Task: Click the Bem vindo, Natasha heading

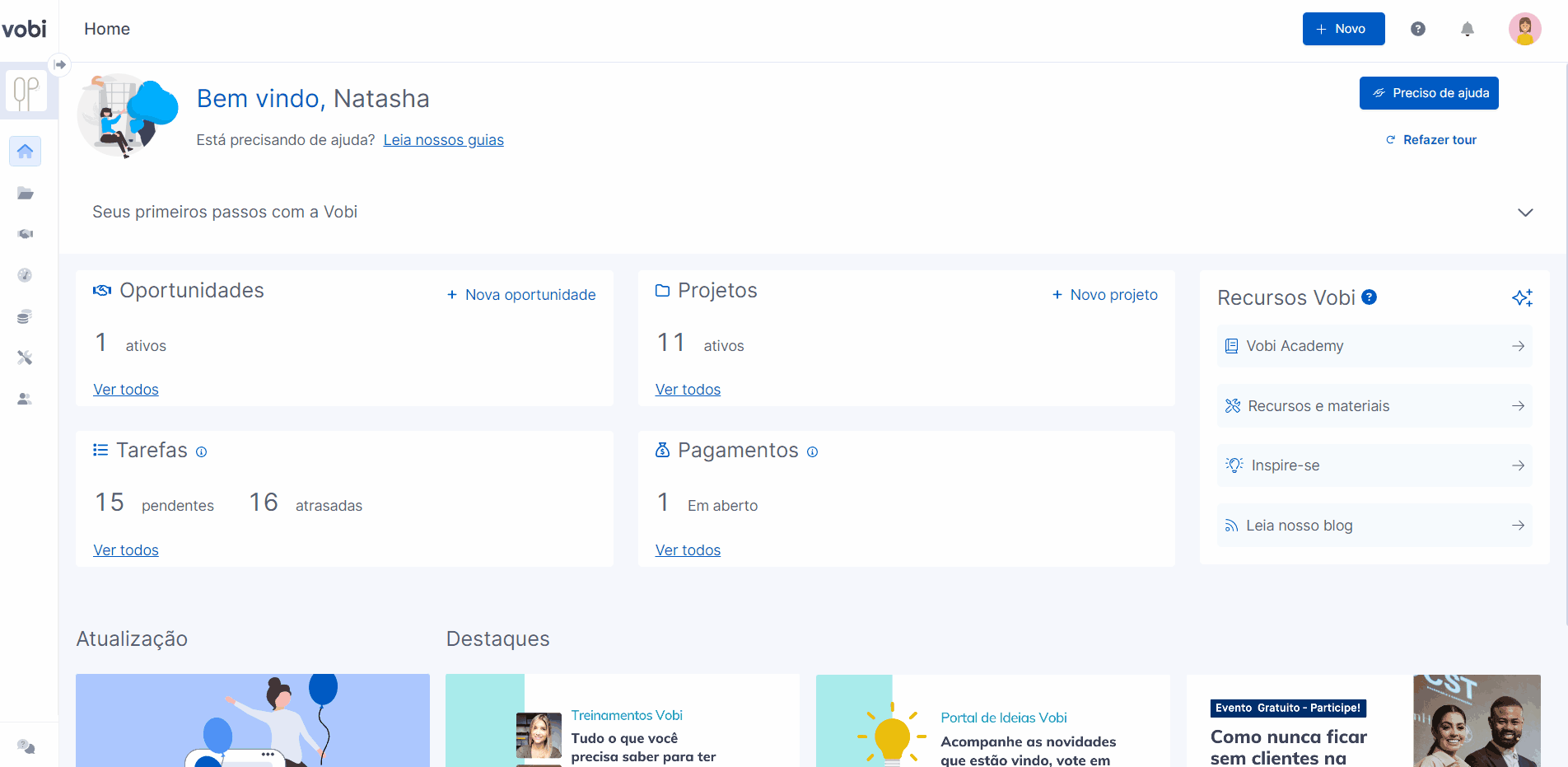Action: pyautogui.click(x=313, y=99)
